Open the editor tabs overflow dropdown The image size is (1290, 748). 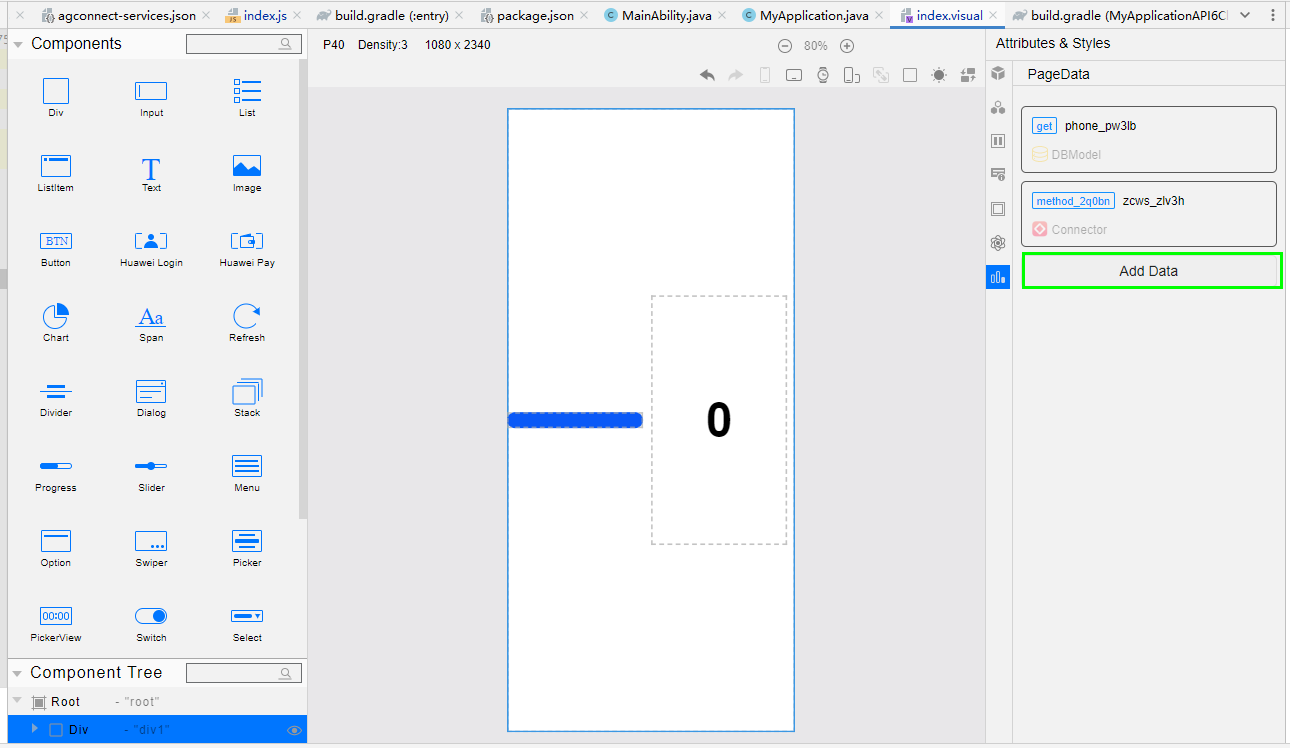[1245, 15]
